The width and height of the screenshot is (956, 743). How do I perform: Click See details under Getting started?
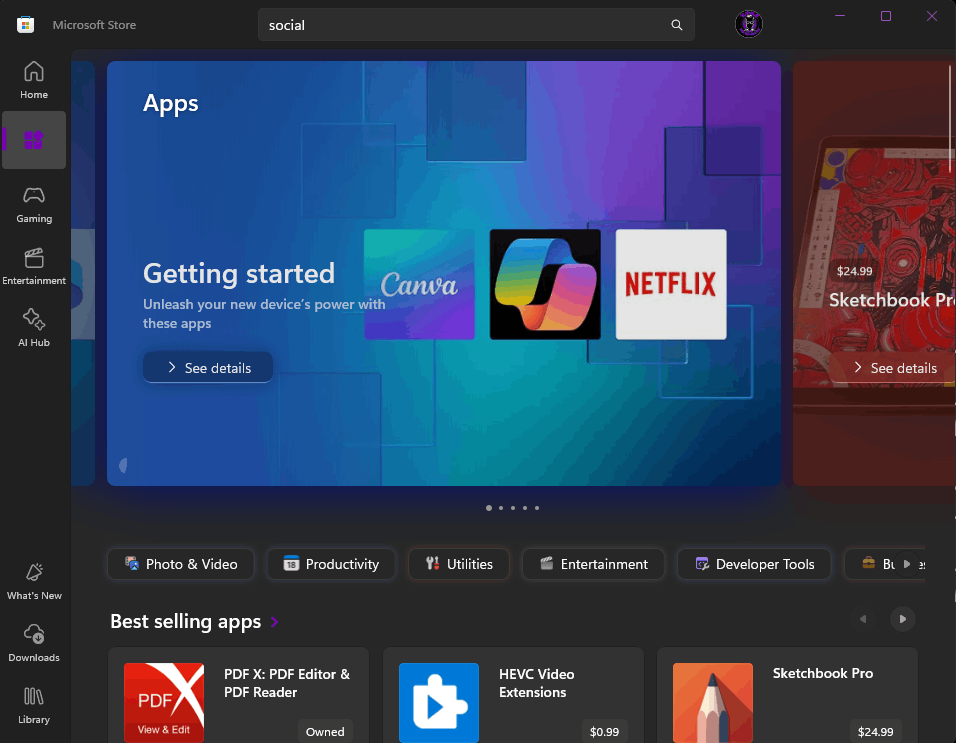208,368
